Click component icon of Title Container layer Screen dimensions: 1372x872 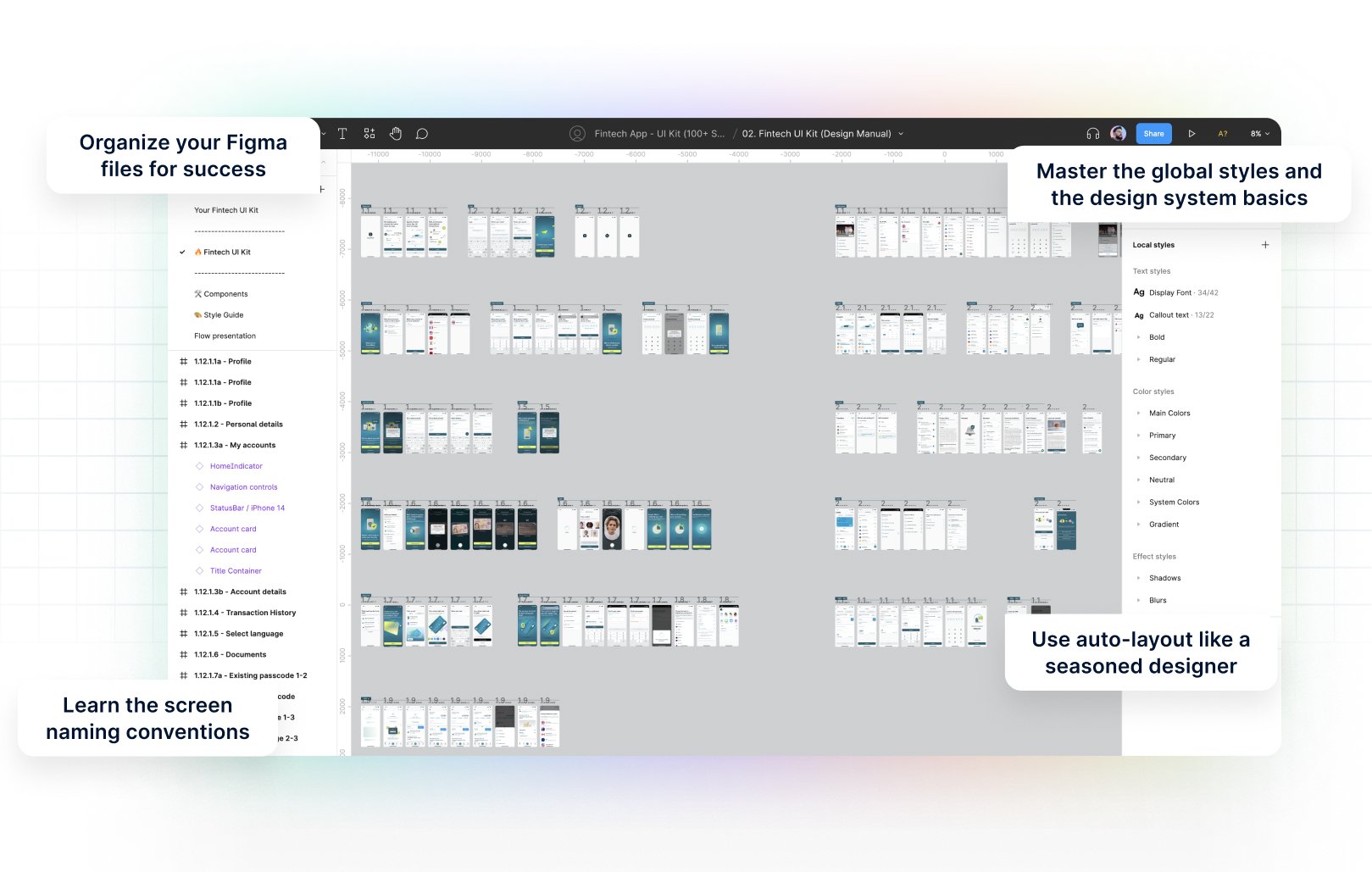200,571
